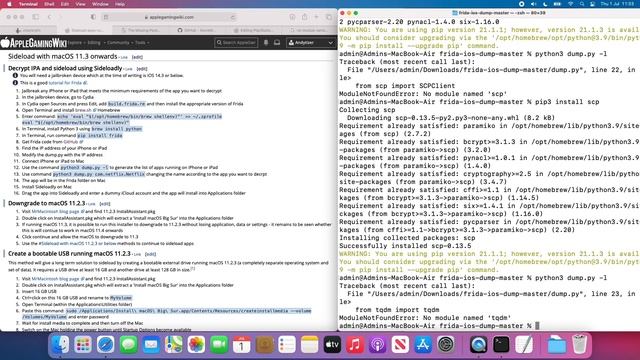
Task: Edit the 'Decrypt IPA and sideload' section
Action: point(142,69)
